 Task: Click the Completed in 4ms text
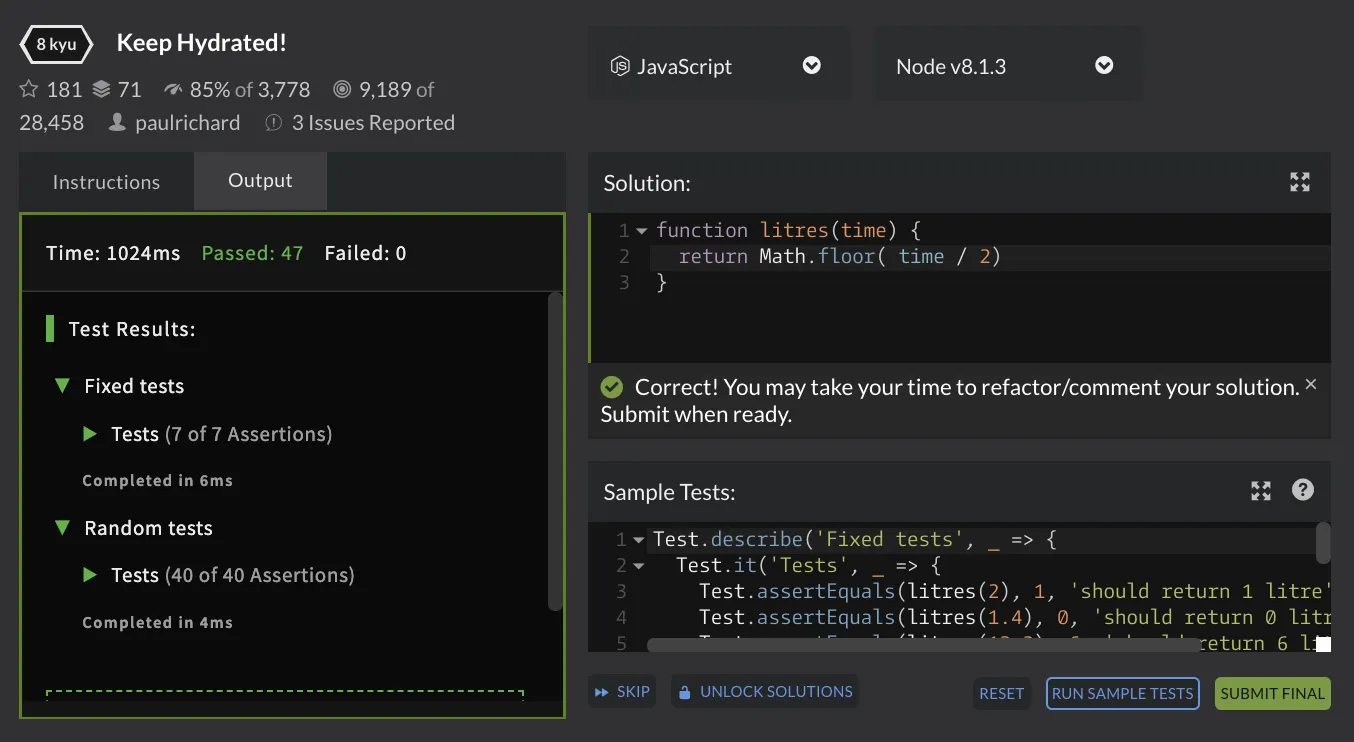click(157, 622)
